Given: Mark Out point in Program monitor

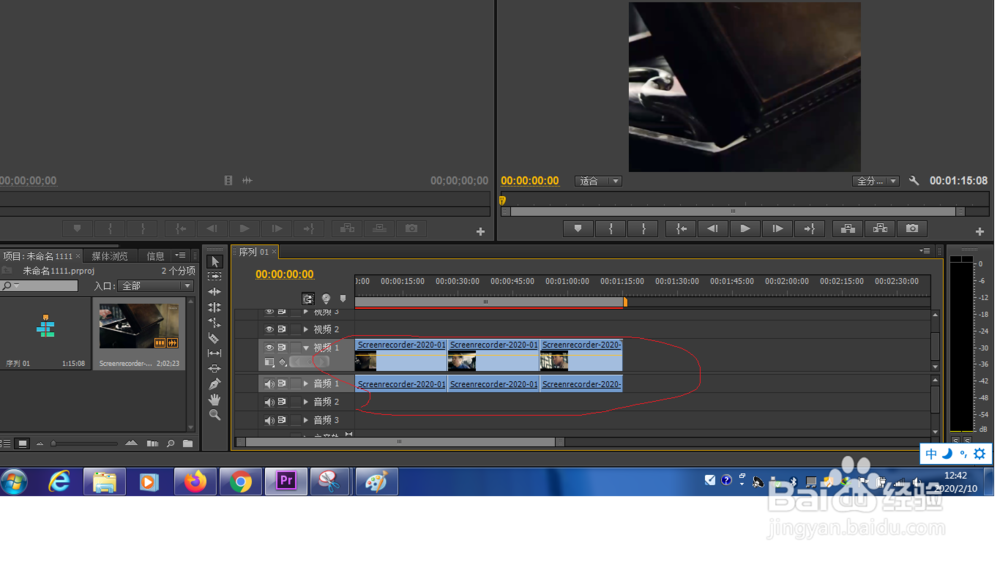Looking at the screenshot, I should 643,228.
